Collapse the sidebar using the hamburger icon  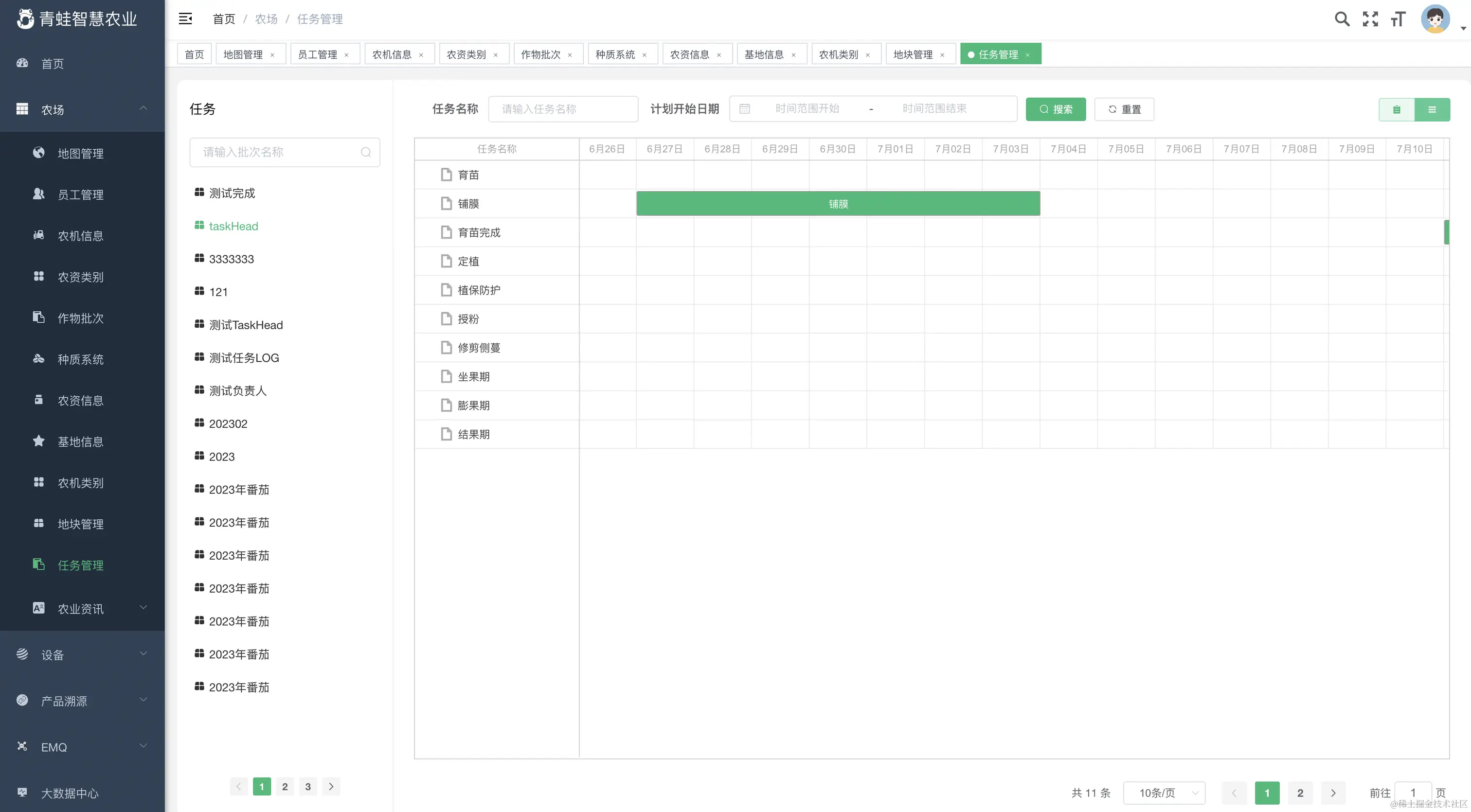(185, 18)
